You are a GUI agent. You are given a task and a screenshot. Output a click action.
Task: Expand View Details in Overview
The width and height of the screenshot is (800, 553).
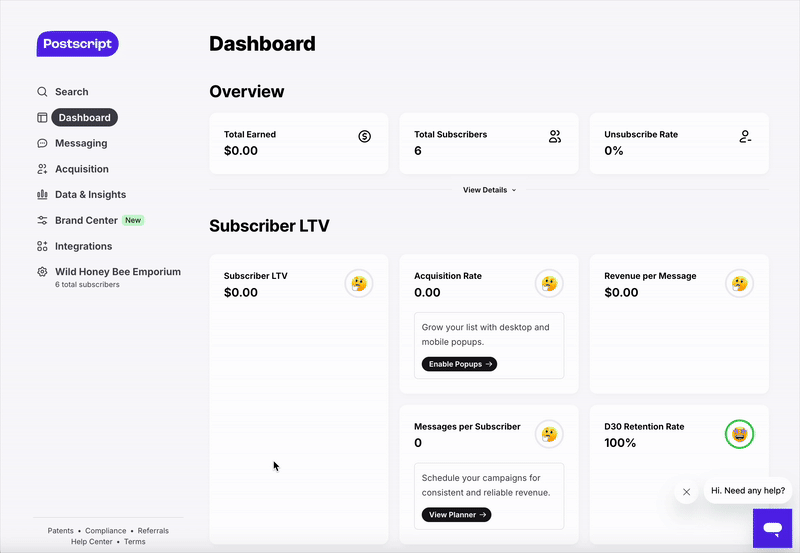tap(489, 190)
